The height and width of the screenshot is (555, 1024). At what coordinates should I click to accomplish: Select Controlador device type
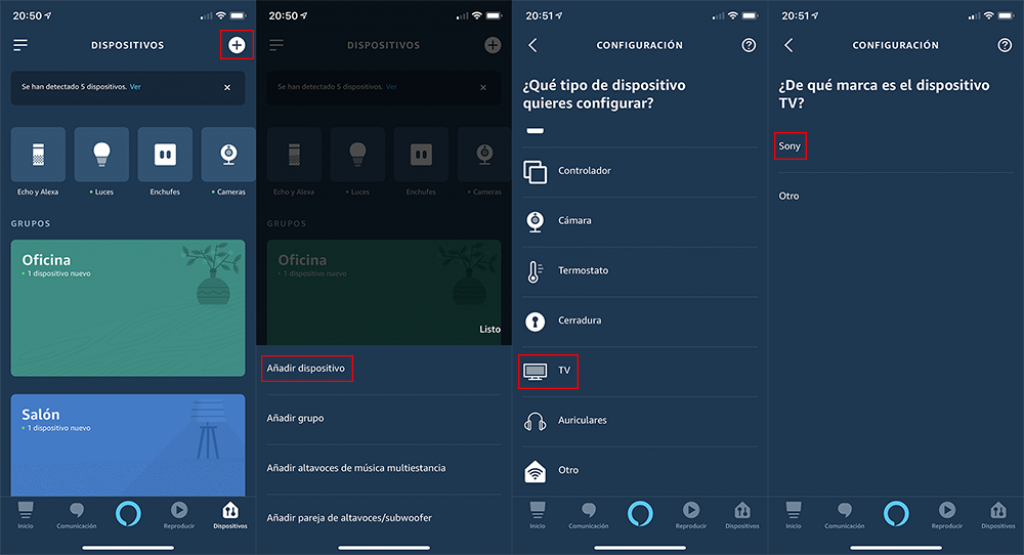pyautogui.click(x=639, y=171)
